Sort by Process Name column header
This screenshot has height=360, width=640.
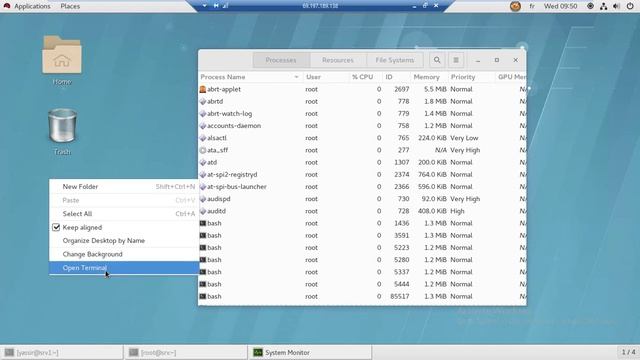click(250, 77)
